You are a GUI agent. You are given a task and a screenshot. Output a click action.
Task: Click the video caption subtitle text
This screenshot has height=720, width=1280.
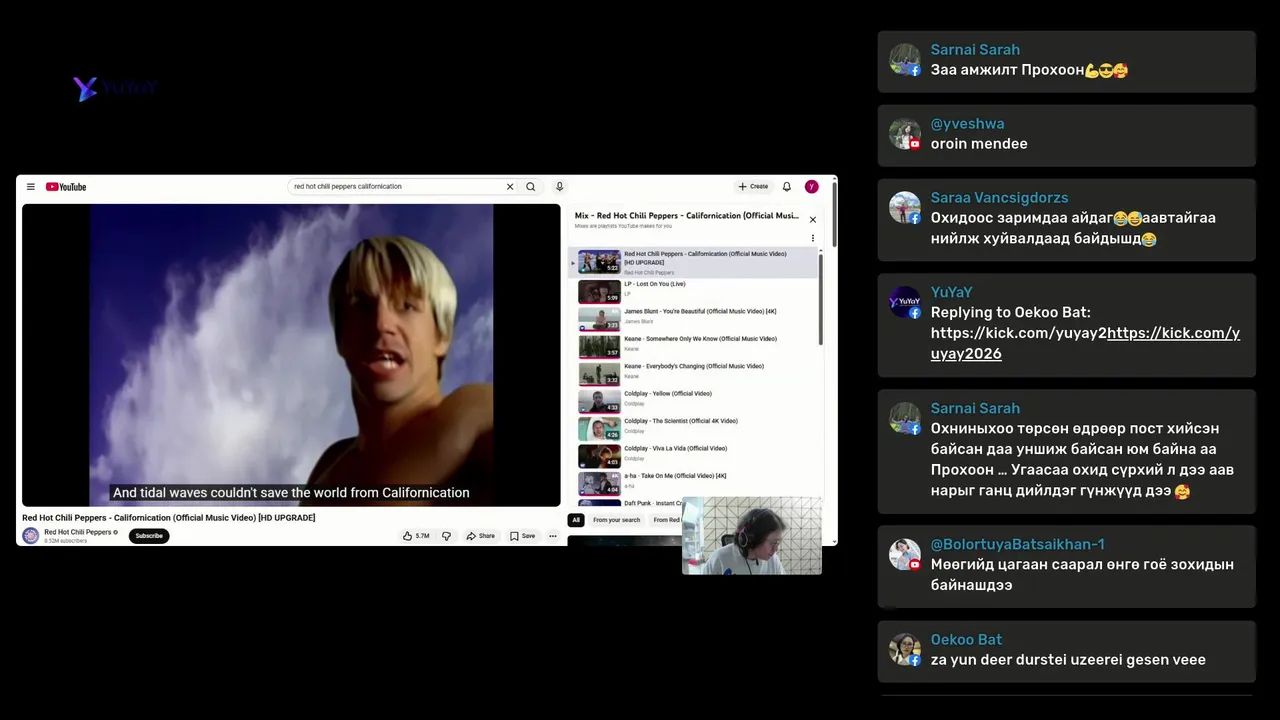click(x=291, y=493)
